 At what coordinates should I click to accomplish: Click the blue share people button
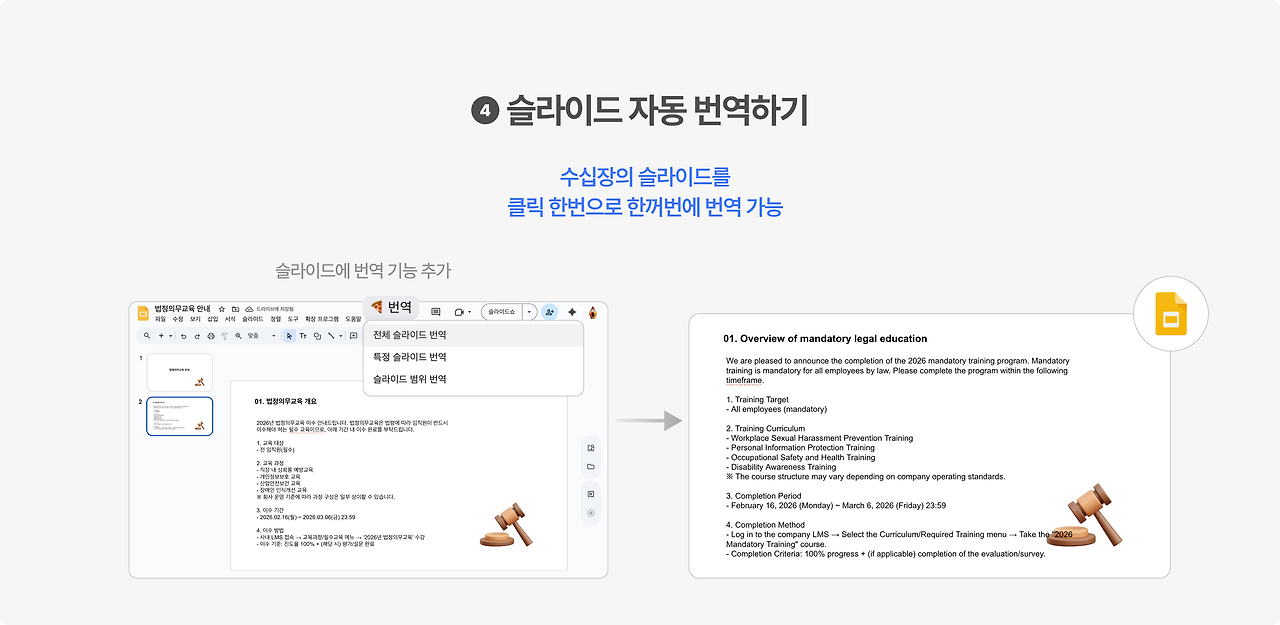(x=550, y=312)
